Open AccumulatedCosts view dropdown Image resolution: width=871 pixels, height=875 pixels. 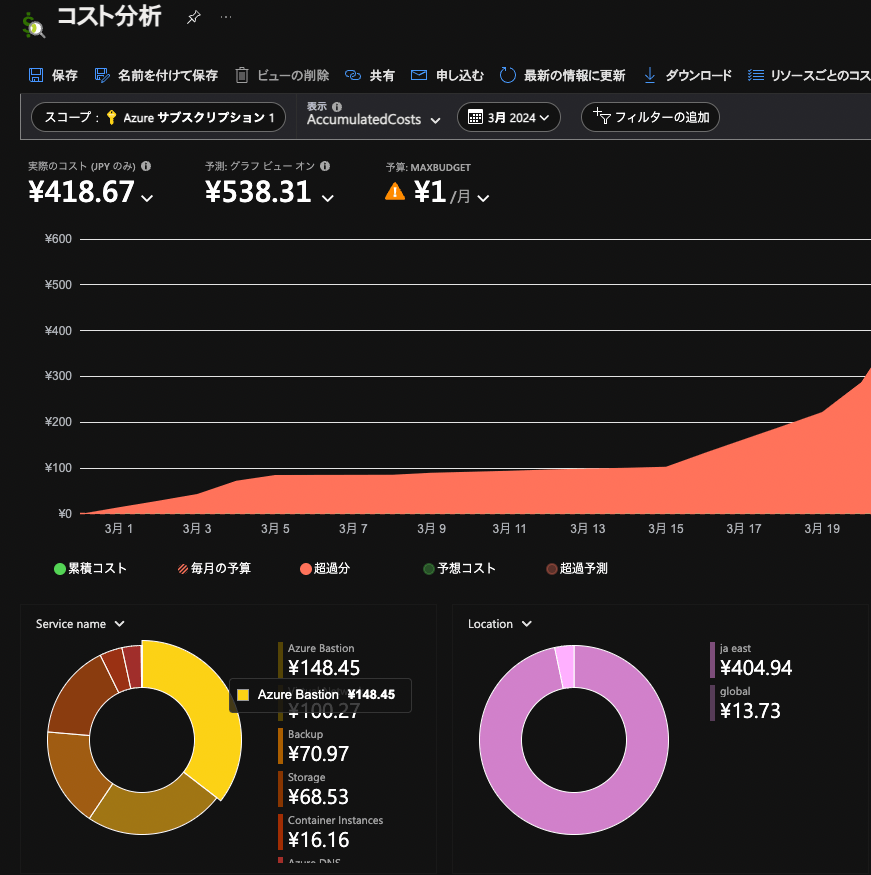click(x=373, y=119)
